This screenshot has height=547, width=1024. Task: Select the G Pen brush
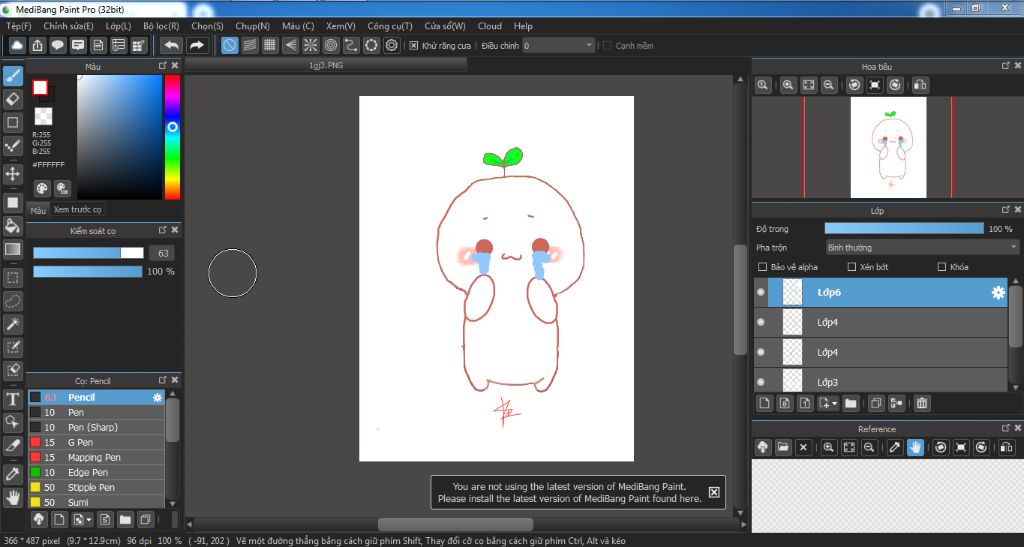[x=96, y=443]
